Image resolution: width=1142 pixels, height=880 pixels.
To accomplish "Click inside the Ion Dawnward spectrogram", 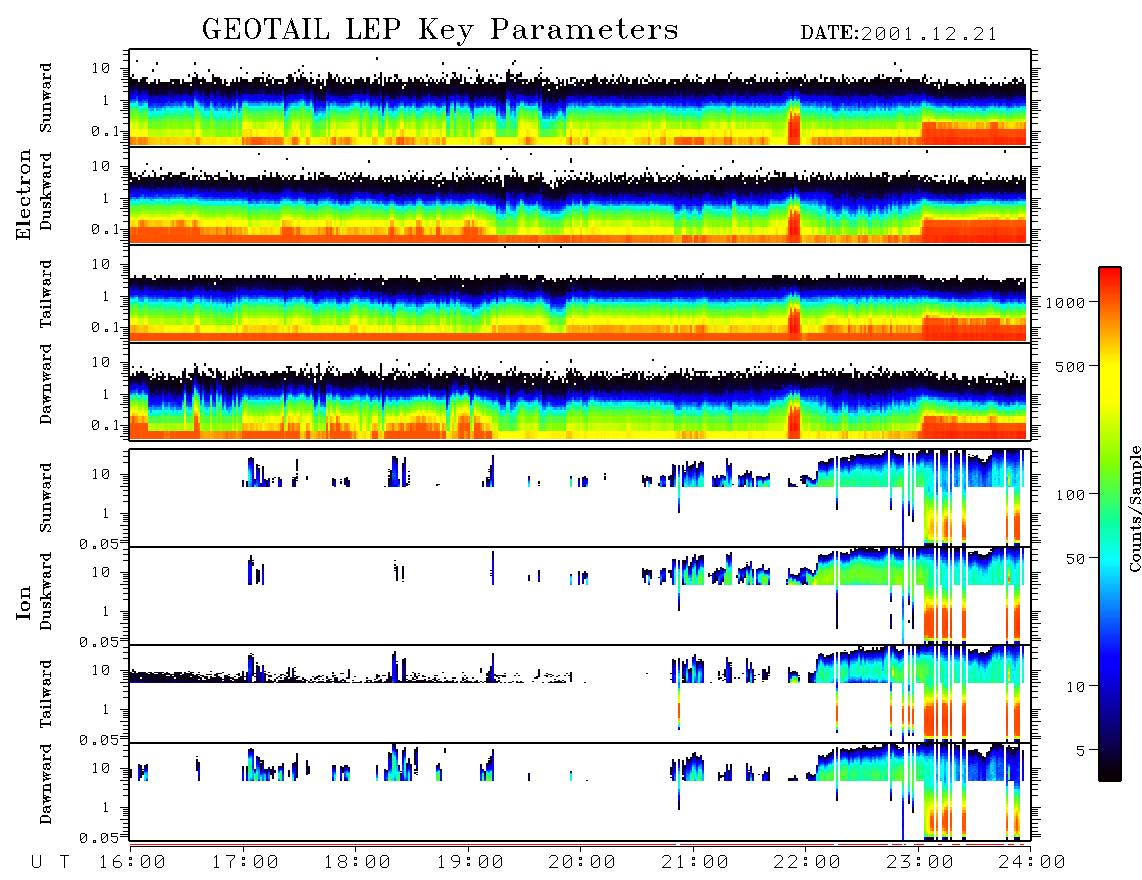I will [580, 792].
